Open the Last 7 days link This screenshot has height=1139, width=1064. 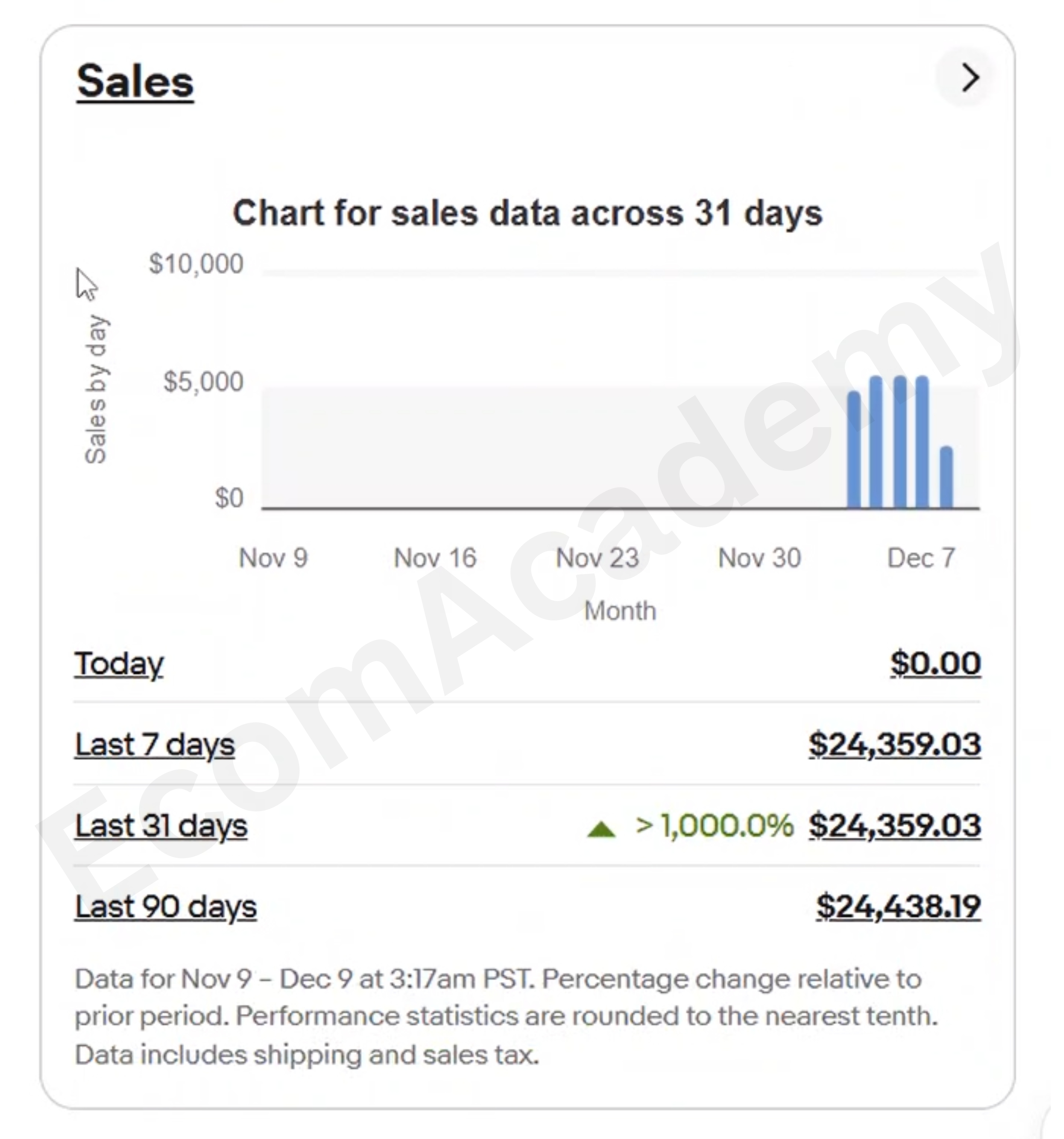coord(155,745)
